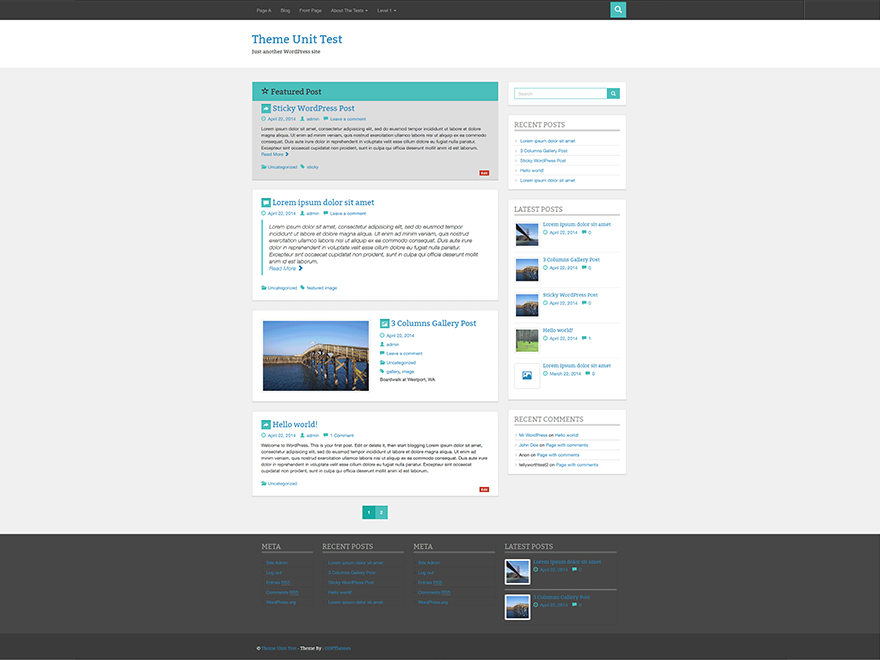Viewport: 880px width, 660px height.
Task: Click the 1 Comment link on Hello world!
Action: pos(340,435)
